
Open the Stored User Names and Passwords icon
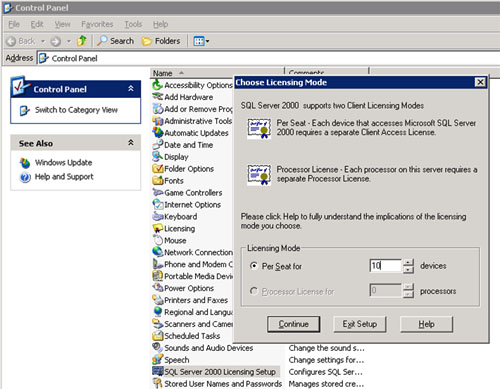[x=157, y=383]
